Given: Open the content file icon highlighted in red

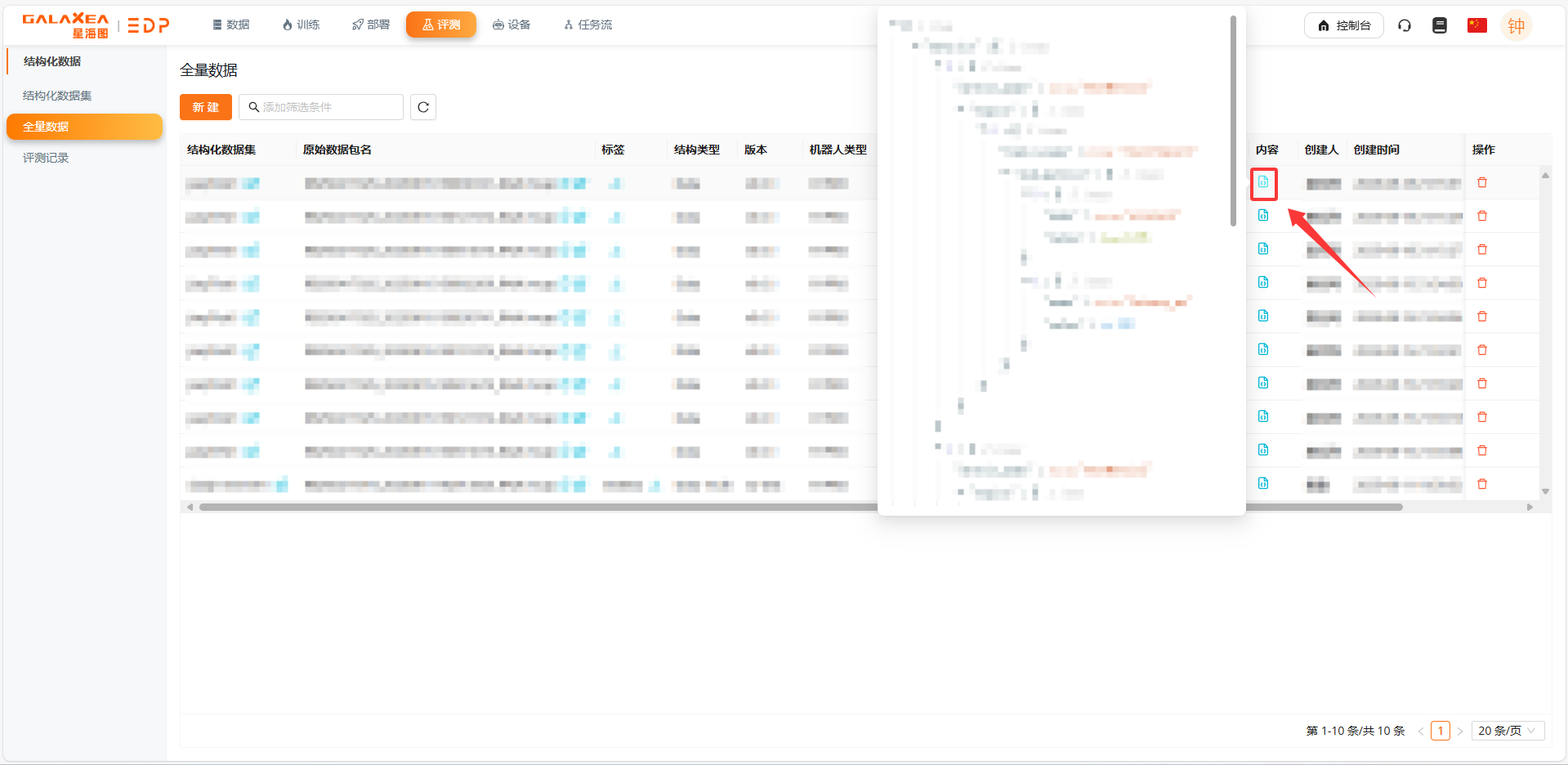Looking at the screenshot, I should (1263, 182).
